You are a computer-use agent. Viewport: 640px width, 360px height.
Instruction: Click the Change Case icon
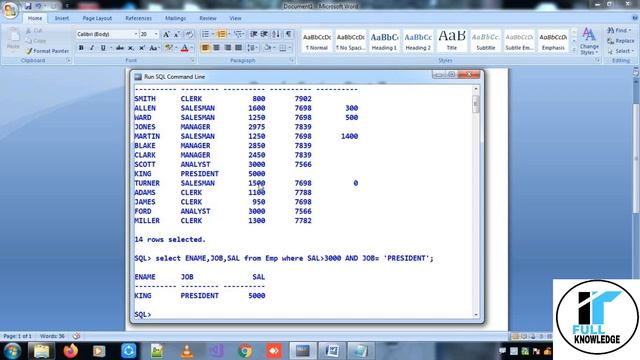[x=153, y=48]
